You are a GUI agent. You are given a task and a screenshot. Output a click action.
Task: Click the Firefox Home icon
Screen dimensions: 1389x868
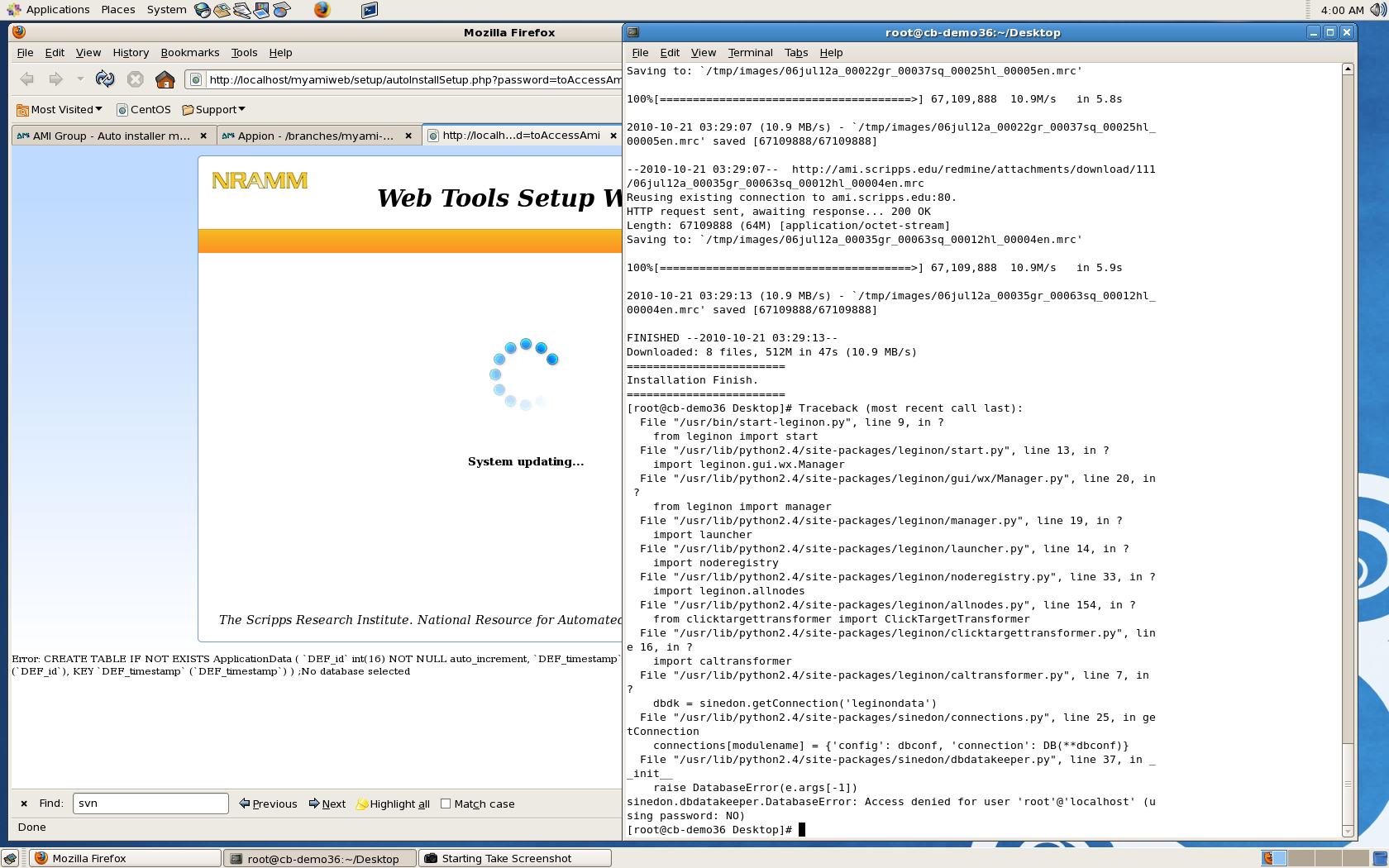click(x=165, y=79)
